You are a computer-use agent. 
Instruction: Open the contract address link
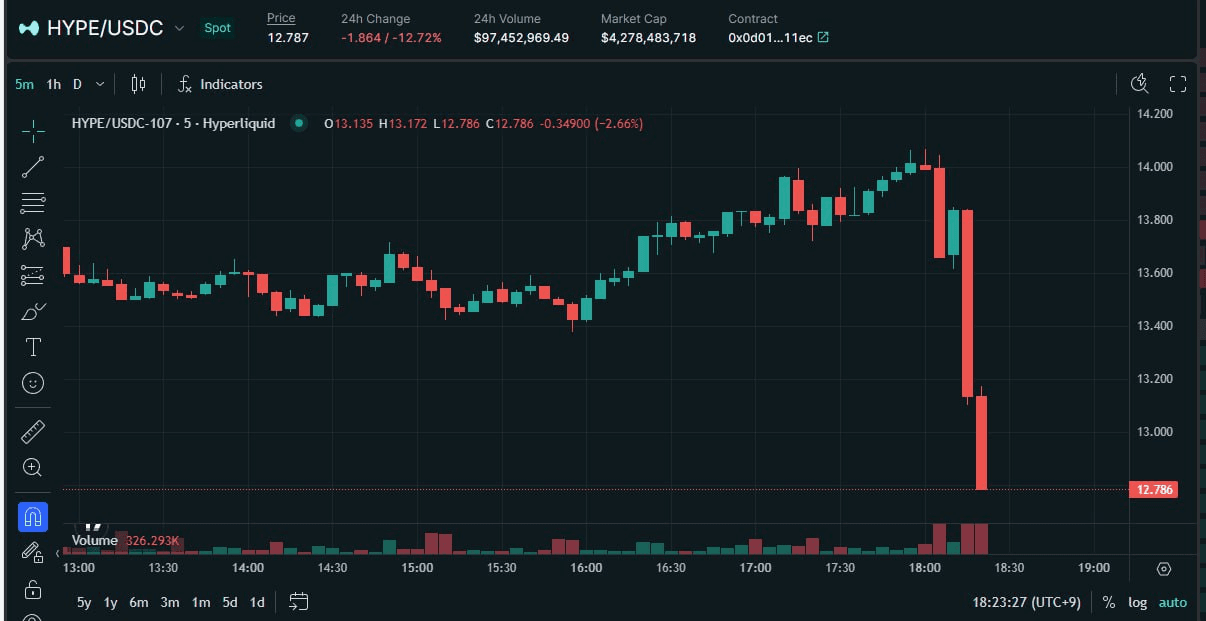coord(822,38)
